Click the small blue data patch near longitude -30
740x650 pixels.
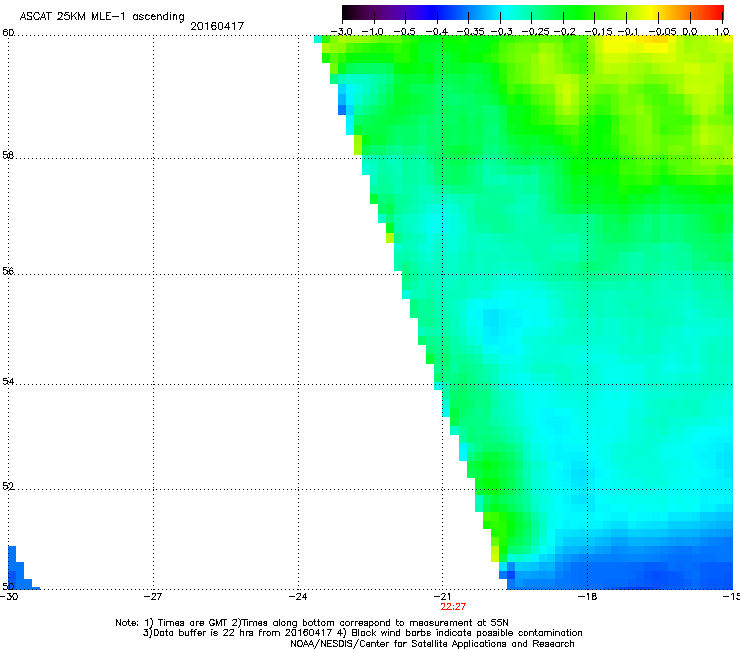point(21,568)
